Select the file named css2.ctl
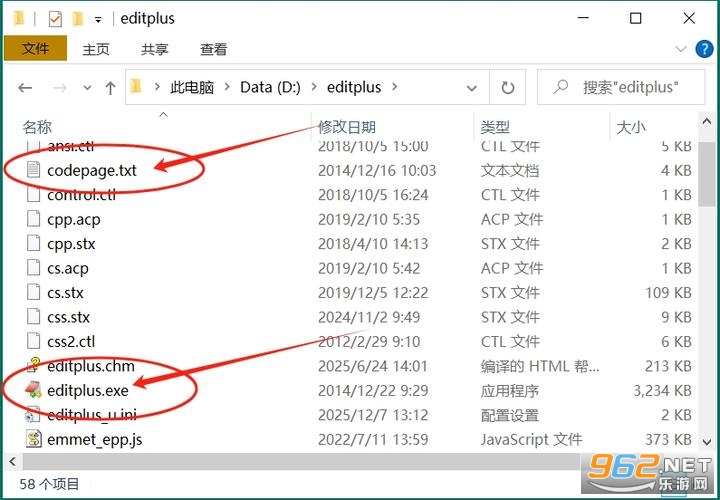 (x=71, y=341)
